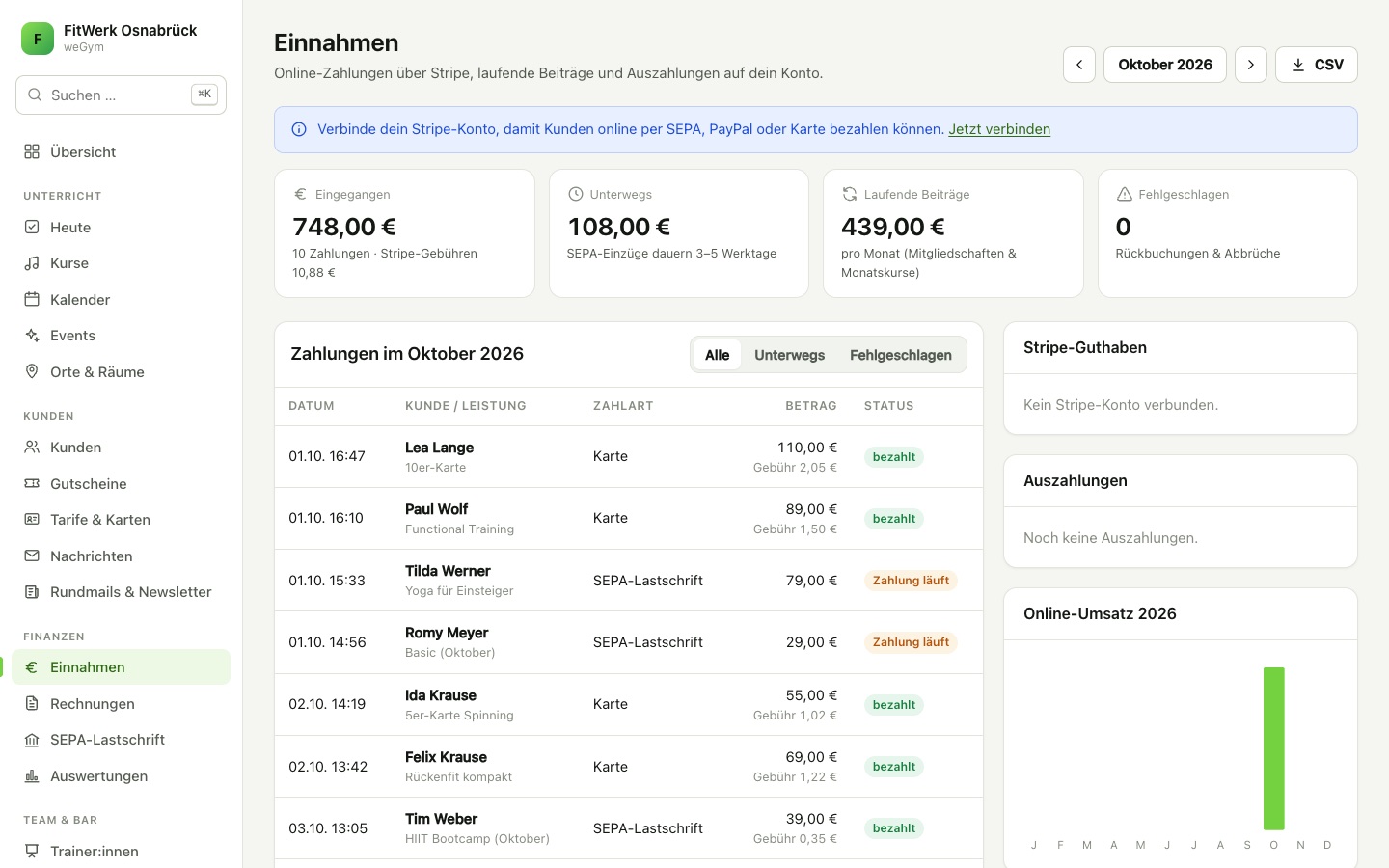Open Kurse from sidebar

(x=121, y=263)
